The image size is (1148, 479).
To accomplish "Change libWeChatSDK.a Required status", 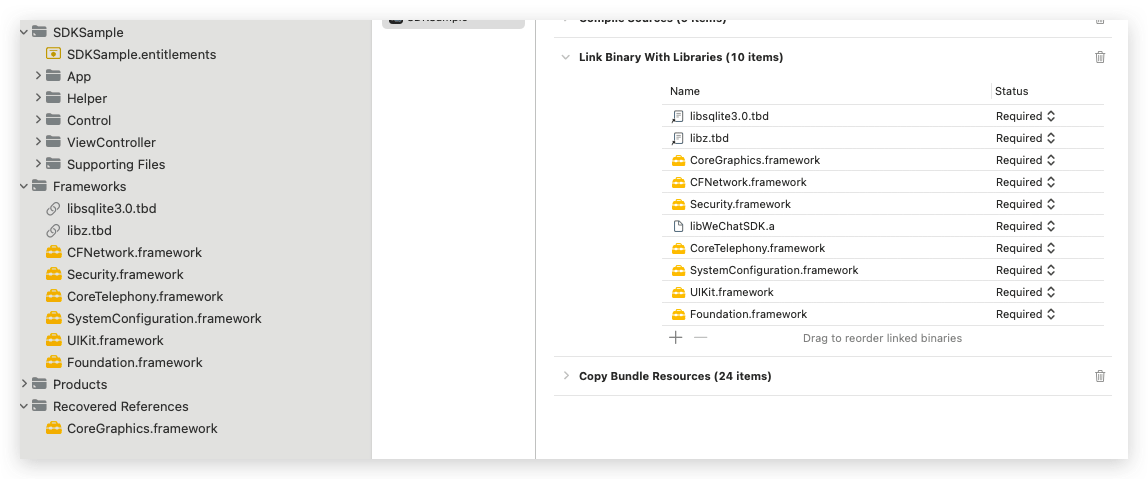I will (1026, 226).
